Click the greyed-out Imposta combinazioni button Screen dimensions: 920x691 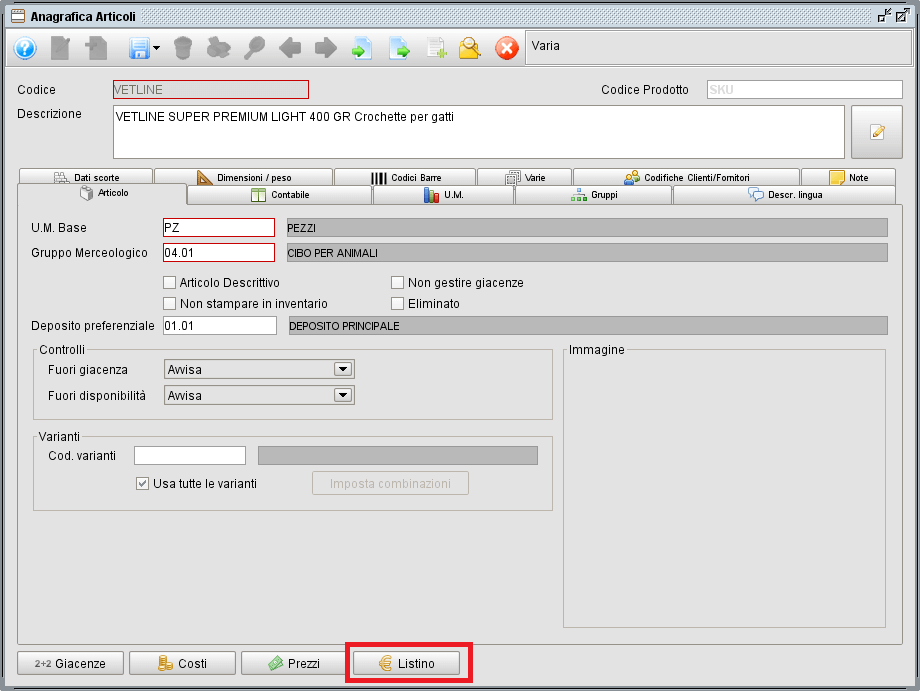(390, 483)
